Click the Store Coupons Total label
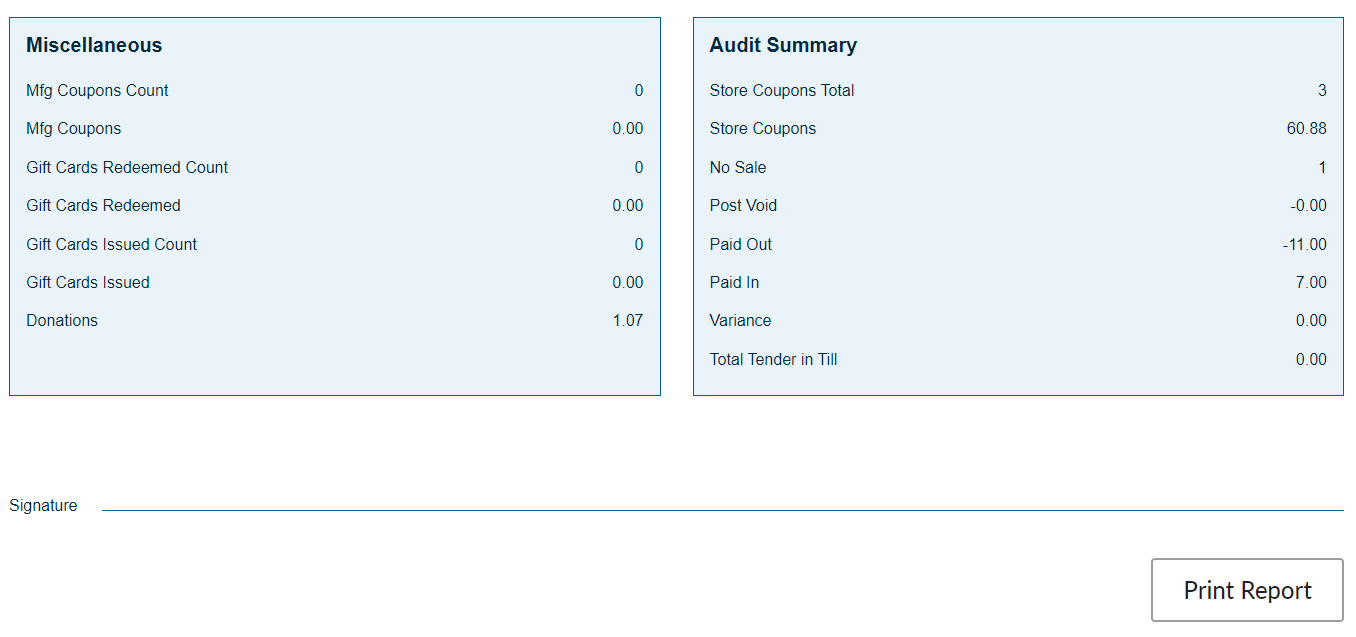 tap(782, 90)
